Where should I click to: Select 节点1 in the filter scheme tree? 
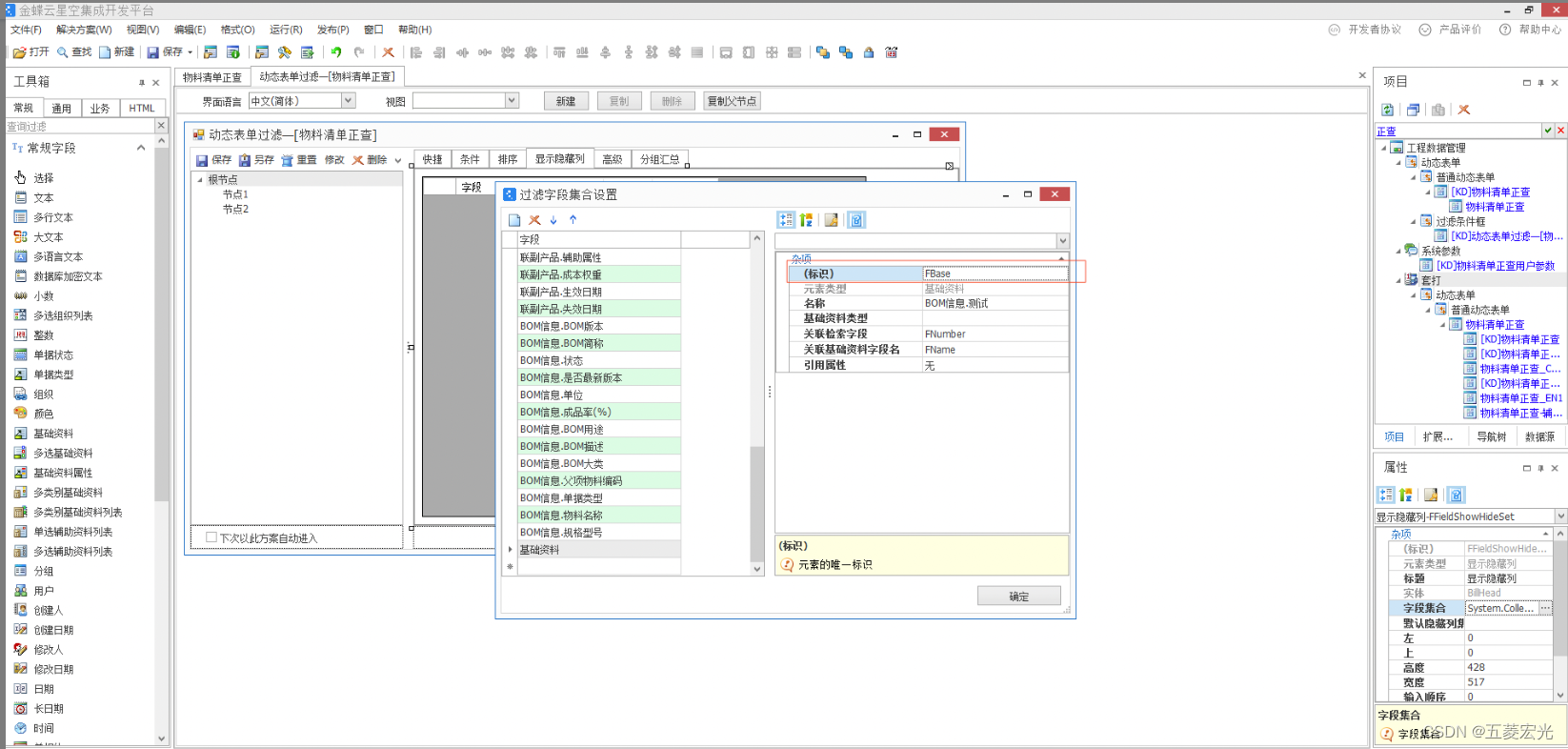tap(235, 194)
